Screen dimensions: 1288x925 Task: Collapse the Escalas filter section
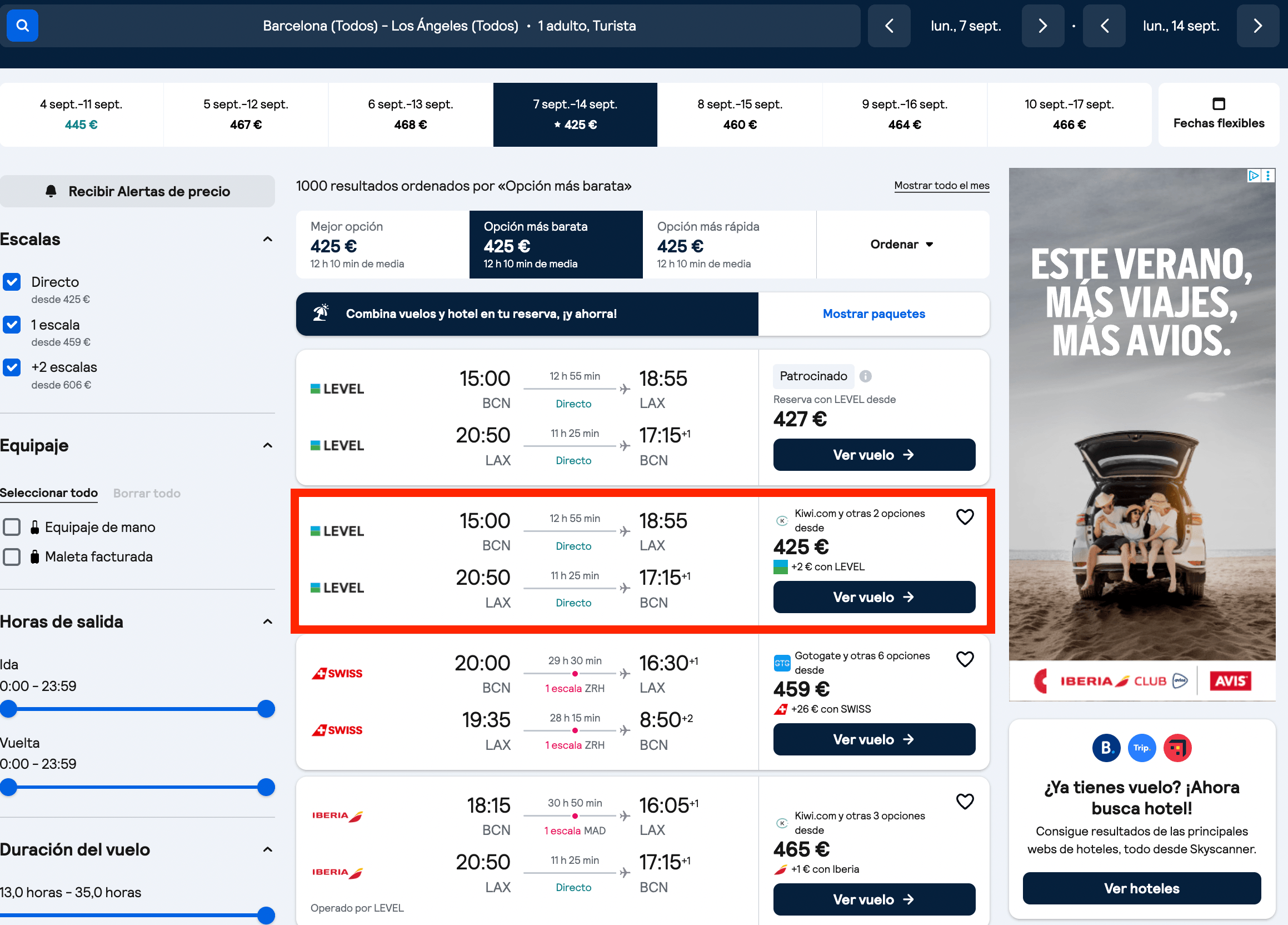(267, 239)
